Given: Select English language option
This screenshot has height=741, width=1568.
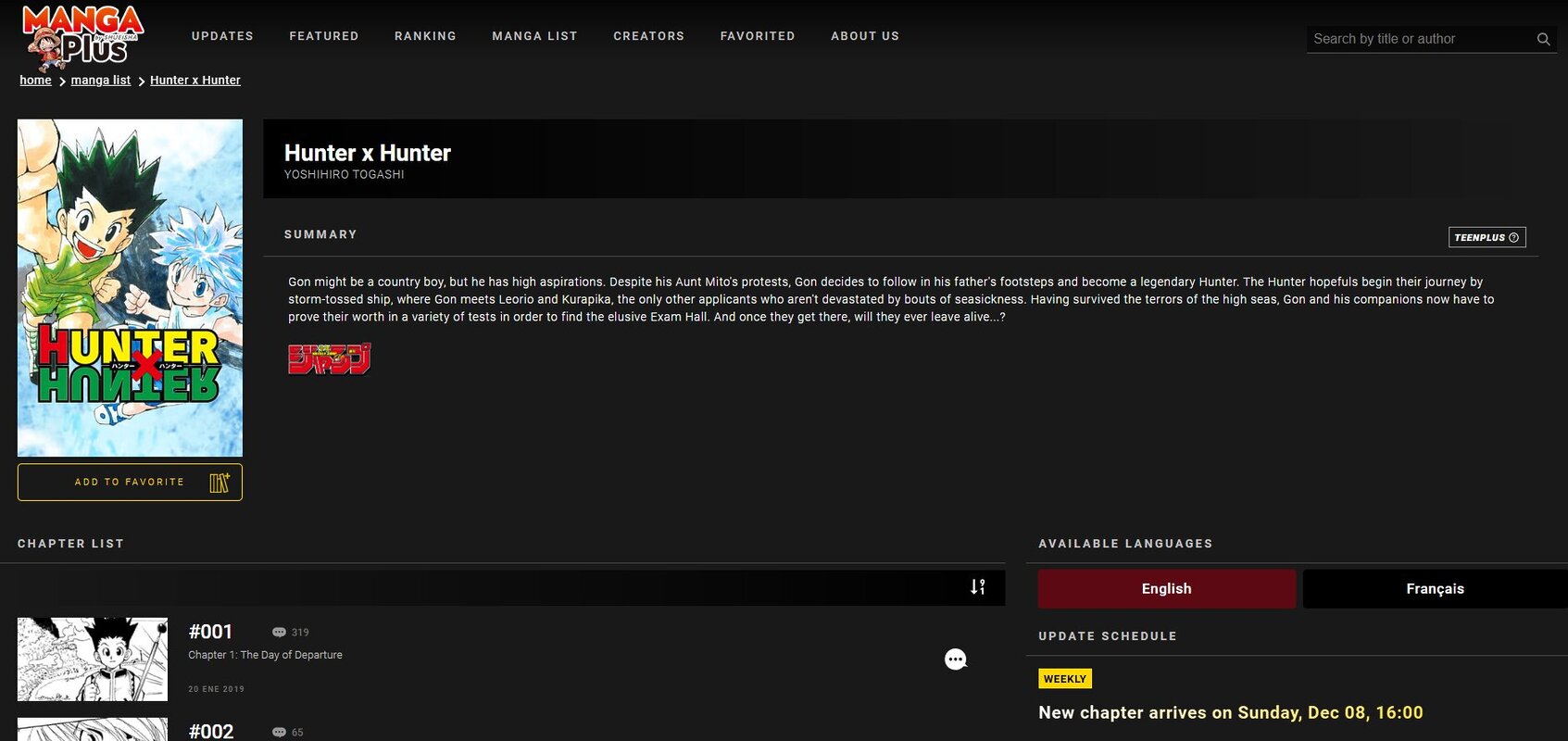Looking at the screenshot, I should (1166, 589).
